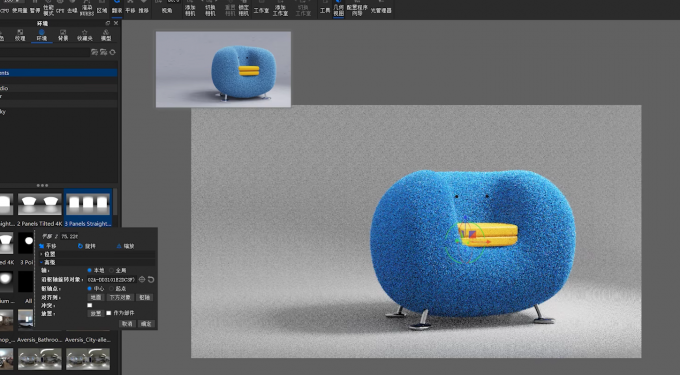
Task: Click the three-dot panel splitter handle
Action: 42,185
